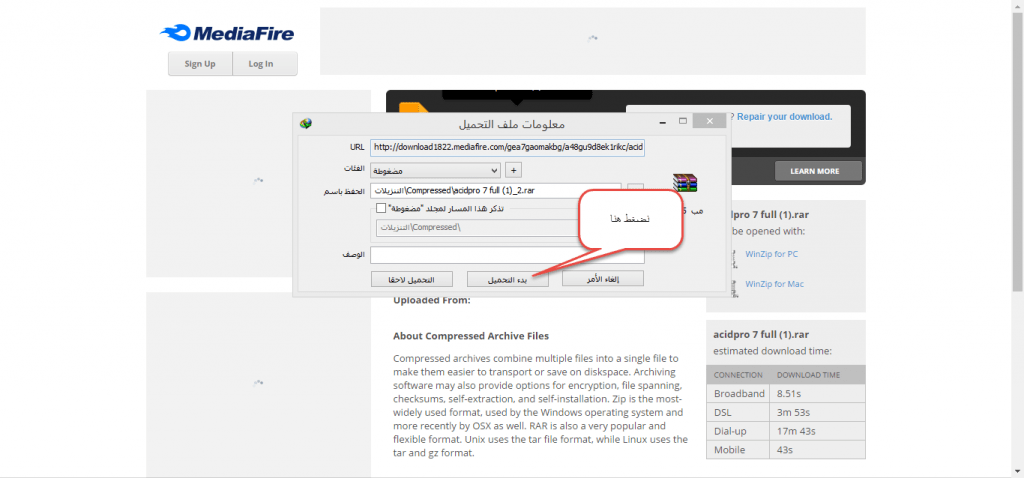The image size is (1024, 478).
Task: Click the save-as file path field
Action: [x=496, y=191]
